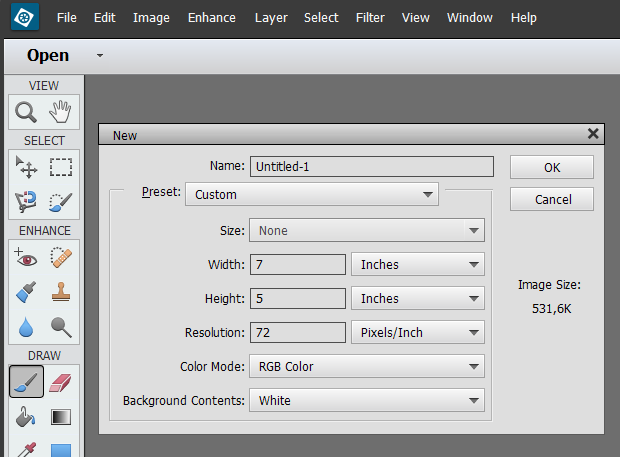Select the Clone Stamp tool
The width and height of the screenshot is (620, 457).
(x=61, y=293)
